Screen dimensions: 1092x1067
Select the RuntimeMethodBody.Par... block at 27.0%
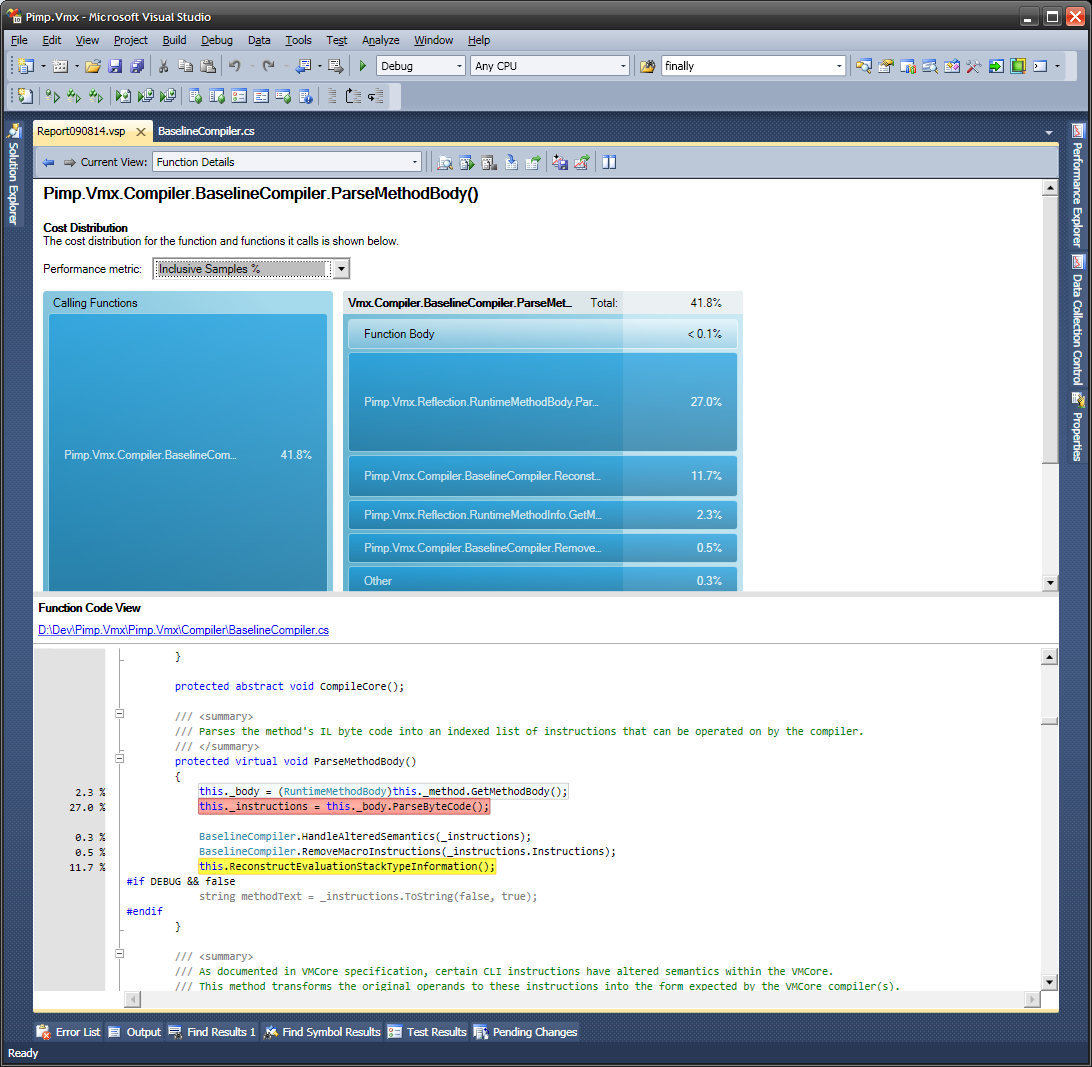pos(543,402)
